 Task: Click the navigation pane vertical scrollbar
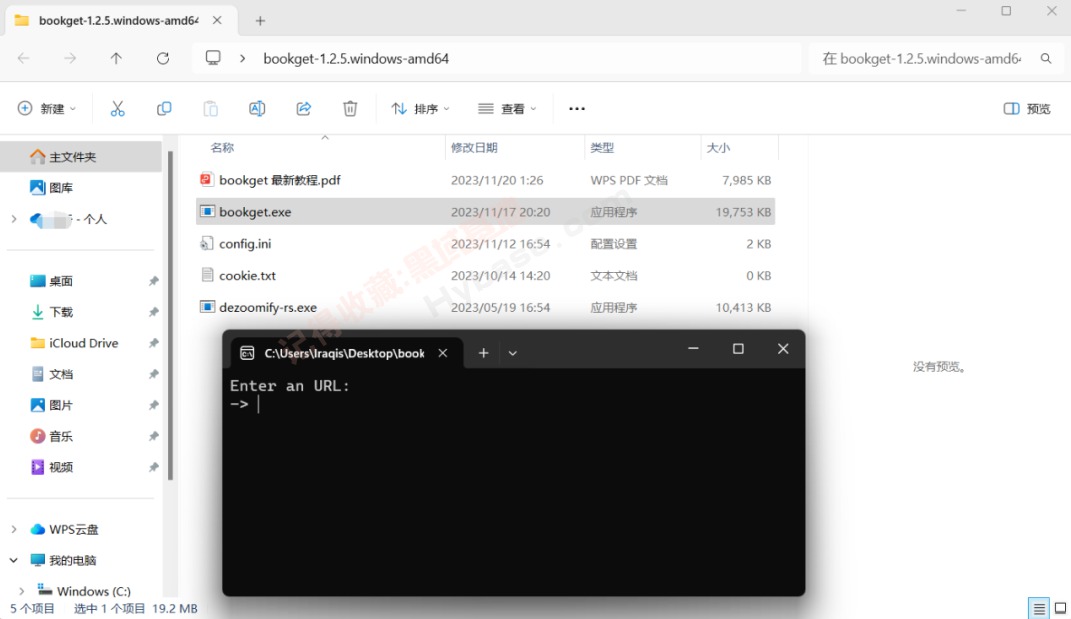click(x=170, y=316)
